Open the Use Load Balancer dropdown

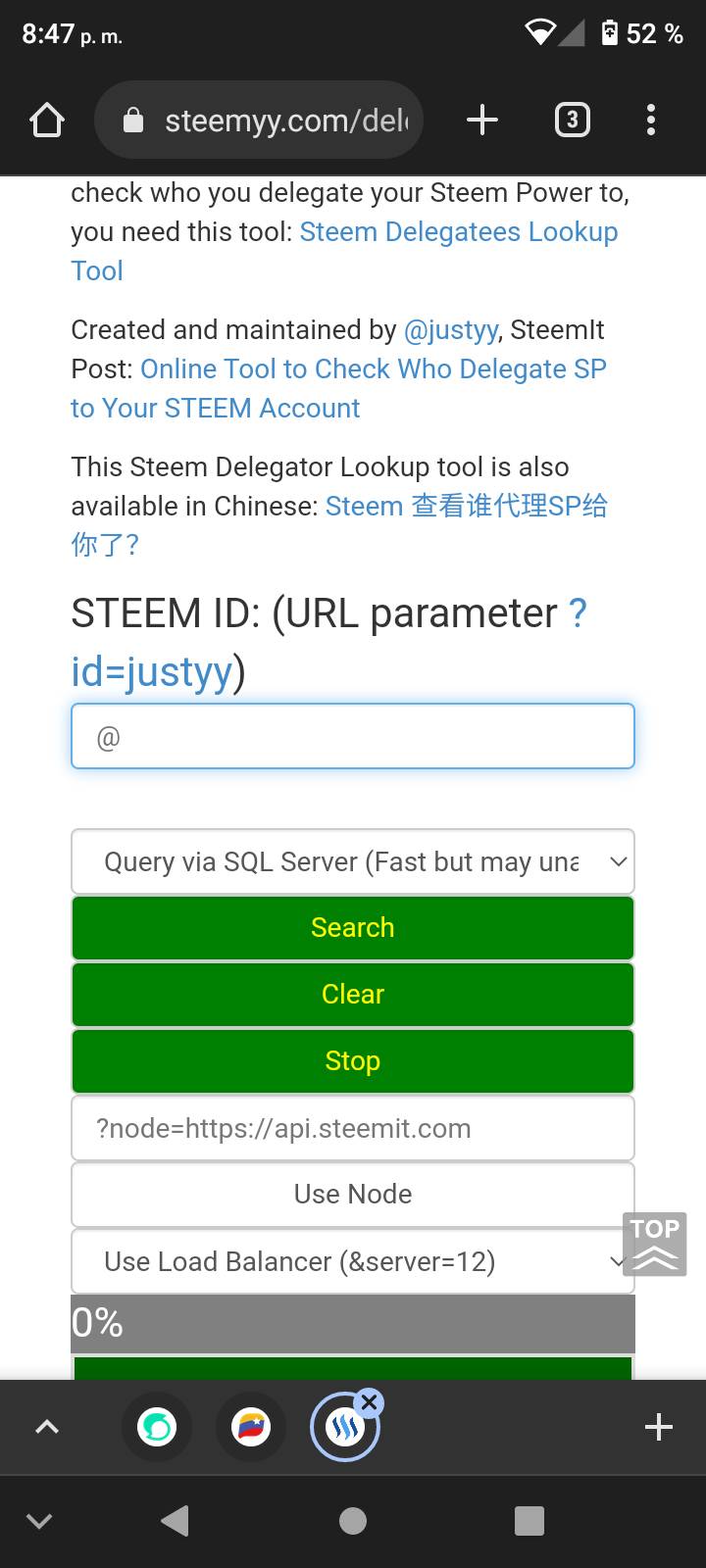click(x=353, y=1261)
